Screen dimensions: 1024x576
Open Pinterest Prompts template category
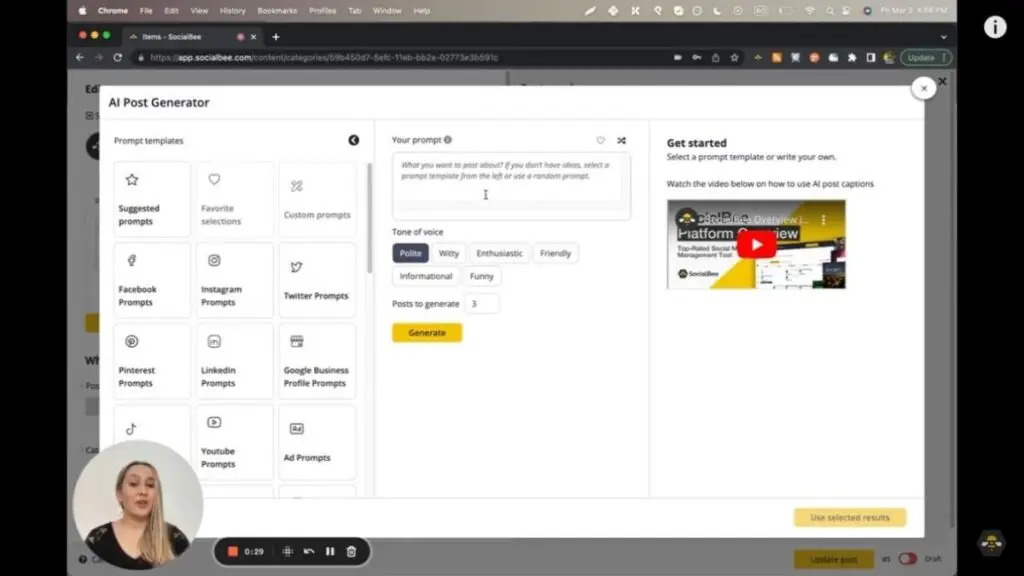[152, 361]
